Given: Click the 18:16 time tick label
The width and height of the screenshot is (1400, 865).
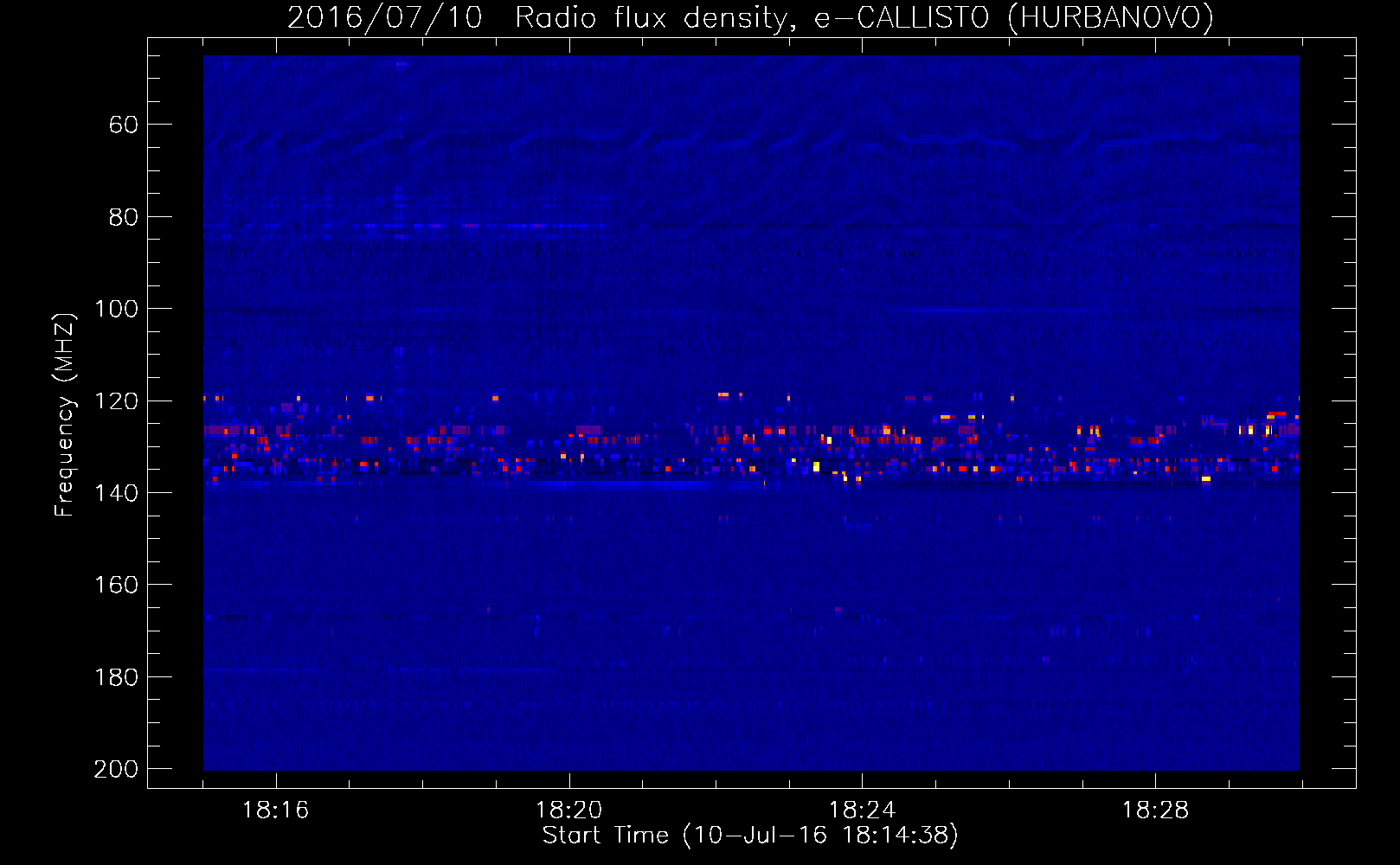Looking at the screenshot, I should 275,811.
